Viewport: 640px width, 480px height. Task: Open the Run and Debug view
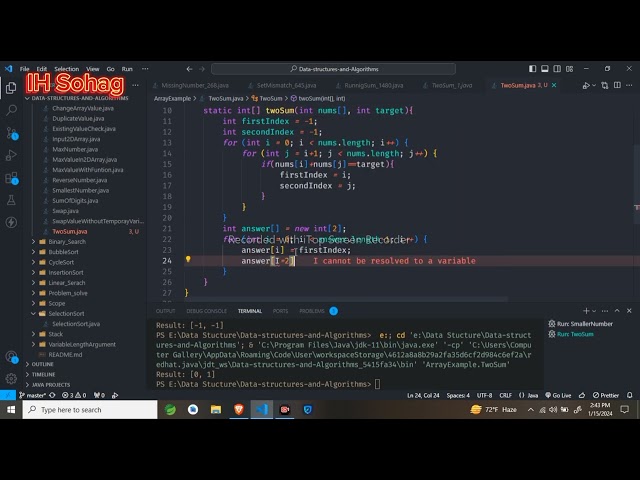(11, 155)
